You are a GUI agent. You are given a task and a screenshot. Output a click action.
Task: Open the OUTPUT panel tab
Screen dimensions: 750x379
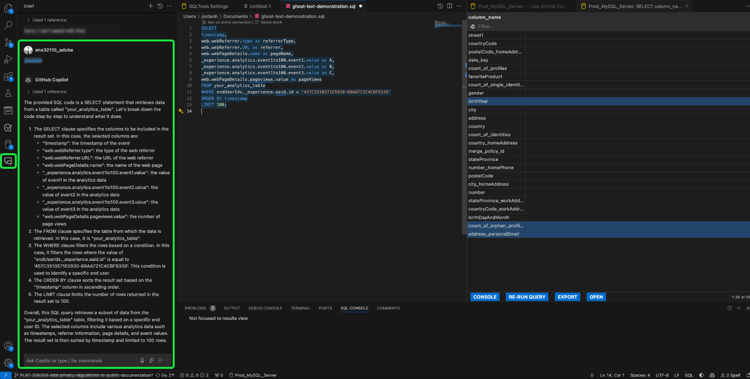point(232,308)
